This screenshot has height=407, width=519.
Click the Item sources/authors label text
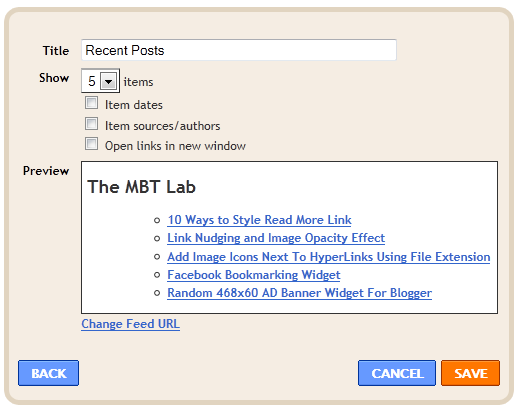pyautogui.click(x=162, y=126)
